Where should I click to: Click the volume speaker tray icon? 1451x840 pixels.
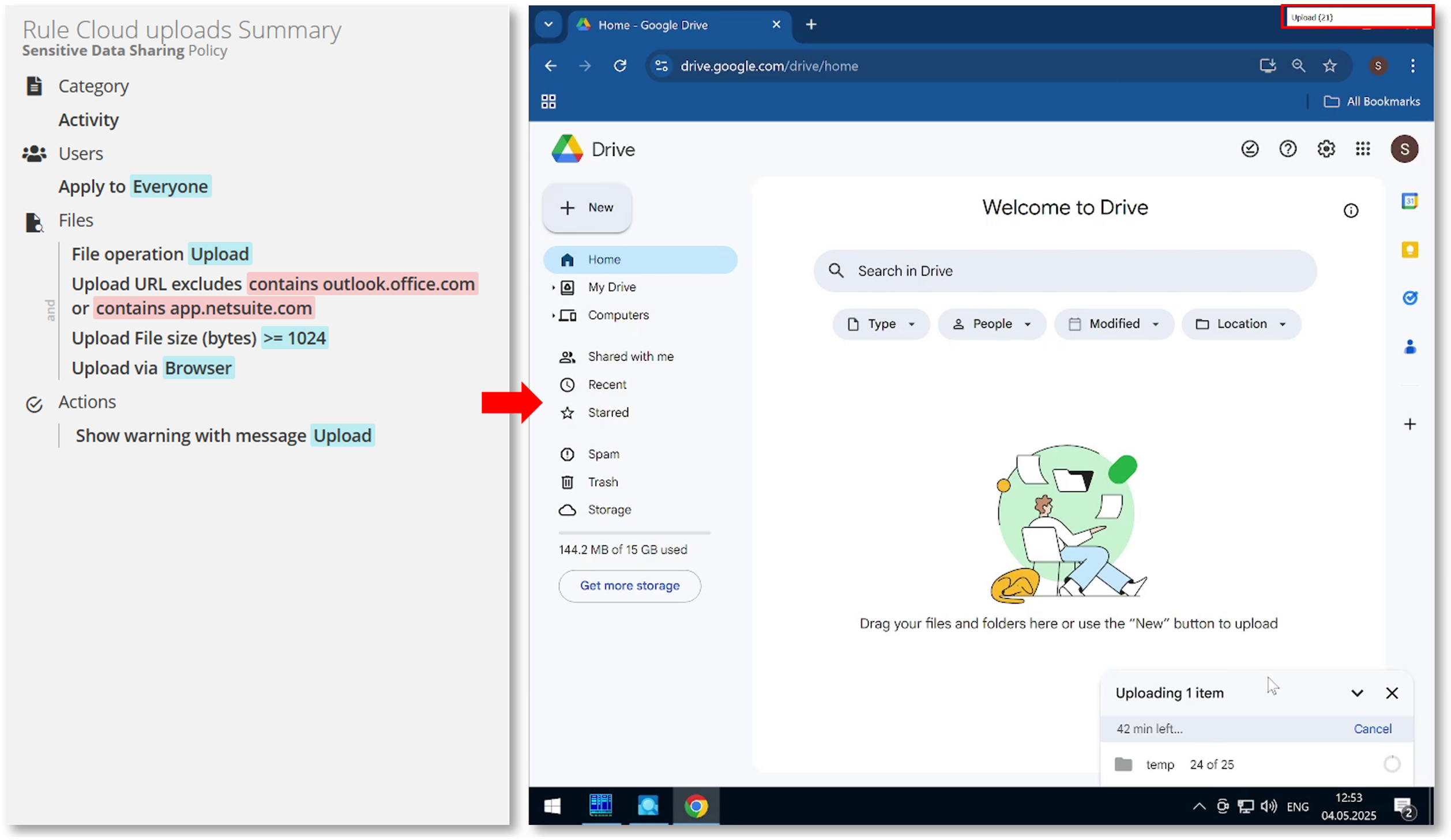pyautogui.click(x=1268, y=805)
